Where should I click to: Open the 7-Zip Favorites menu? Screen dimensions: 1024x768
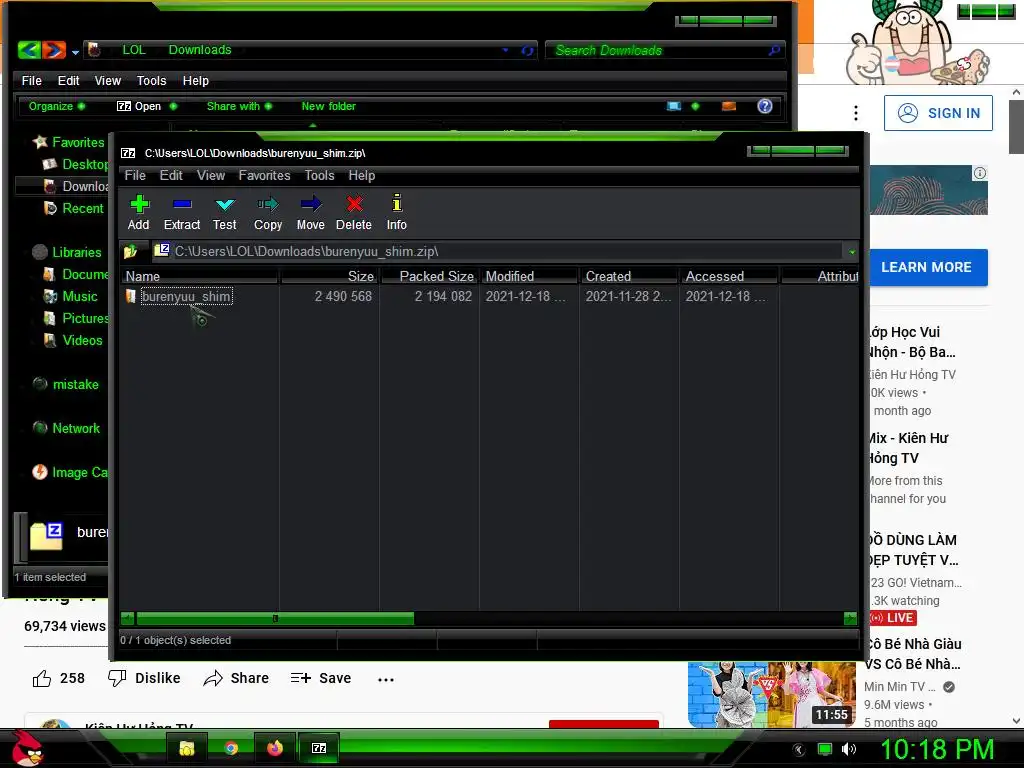[264, 176]
